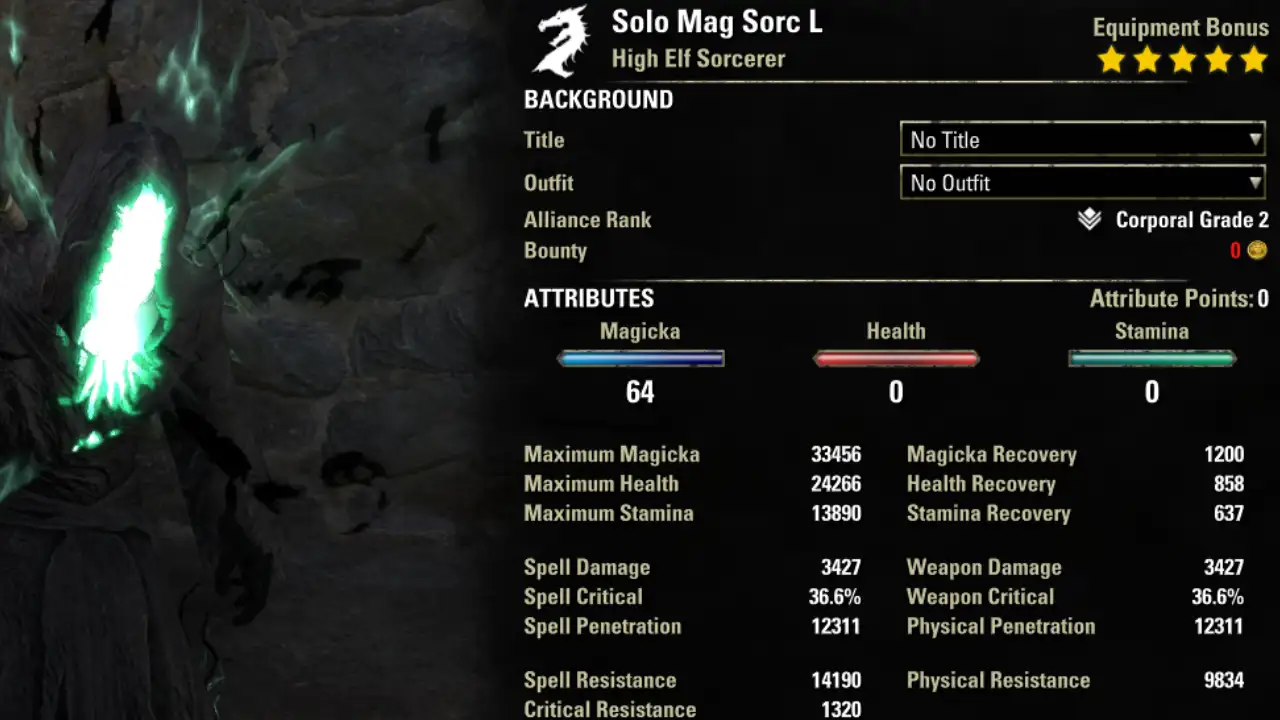Screen dimensions: 1280x720
Task: Click the Maximum Magicka stat row
Action: (692, 454)
